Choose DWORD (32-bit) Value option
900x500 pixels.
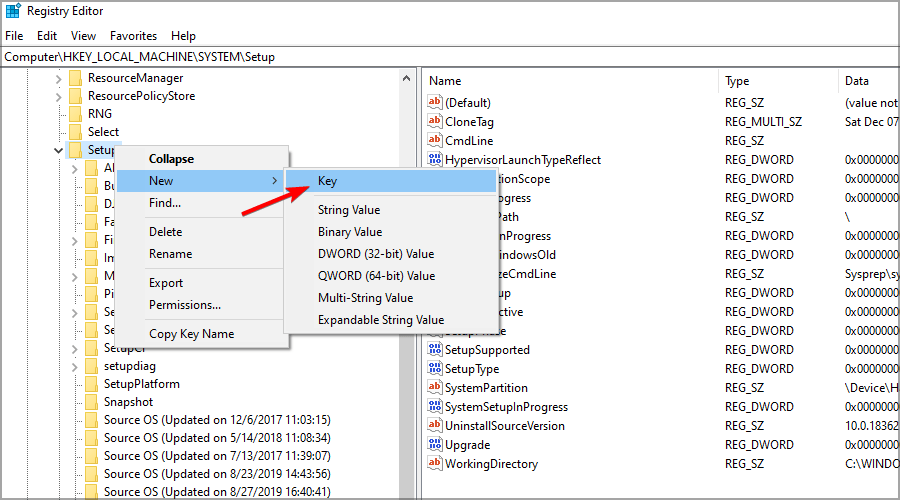376,254
